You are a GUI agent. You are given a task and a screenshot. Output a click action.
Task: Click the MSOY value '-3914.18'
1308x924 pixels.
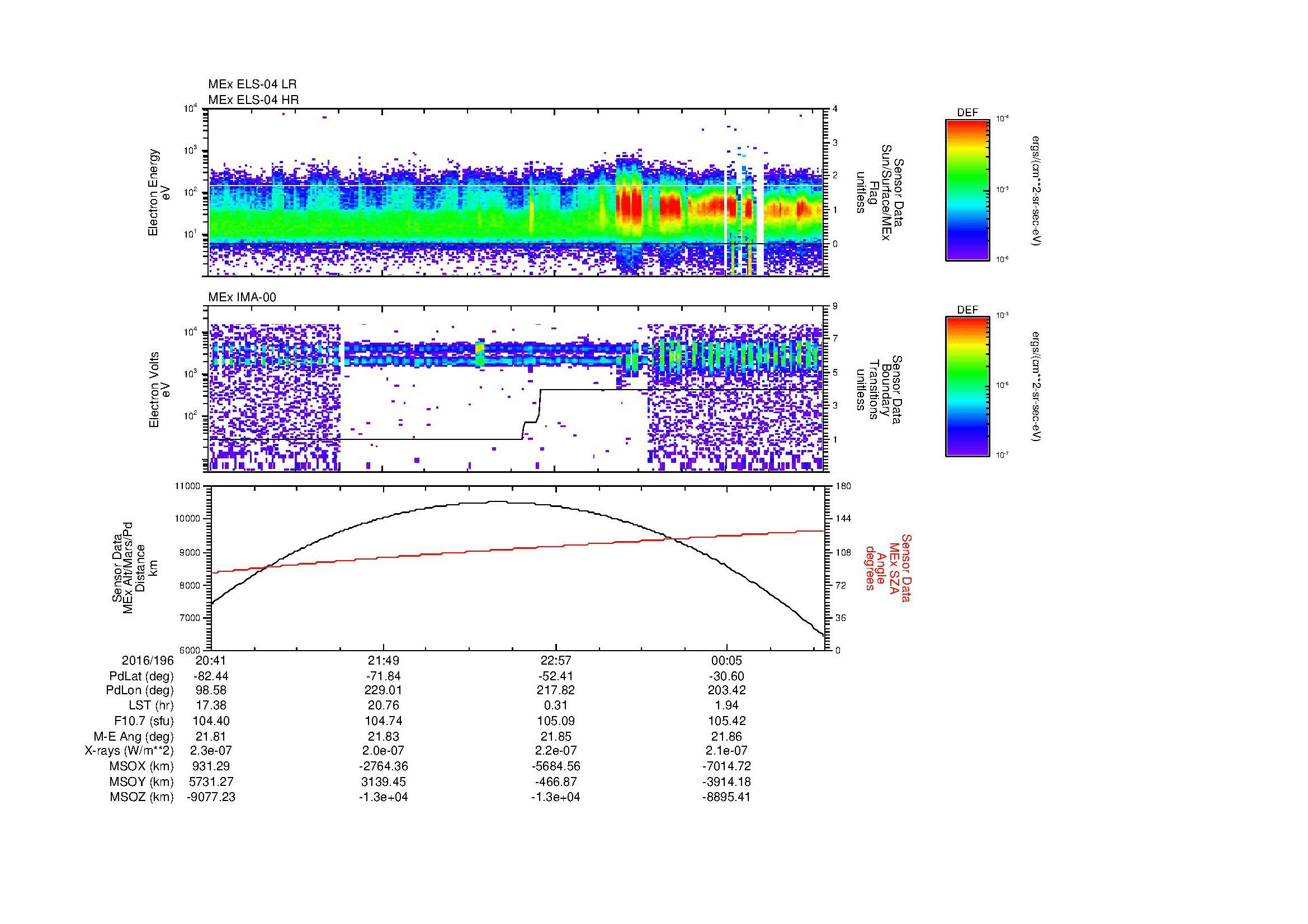727,782
